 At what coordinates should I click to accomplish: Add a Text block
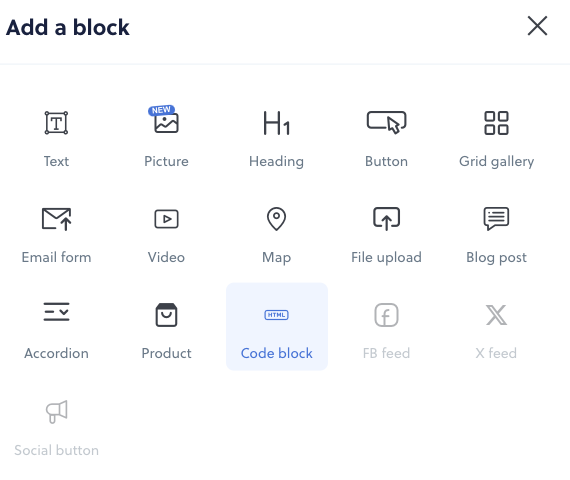(x=56, y=138)
